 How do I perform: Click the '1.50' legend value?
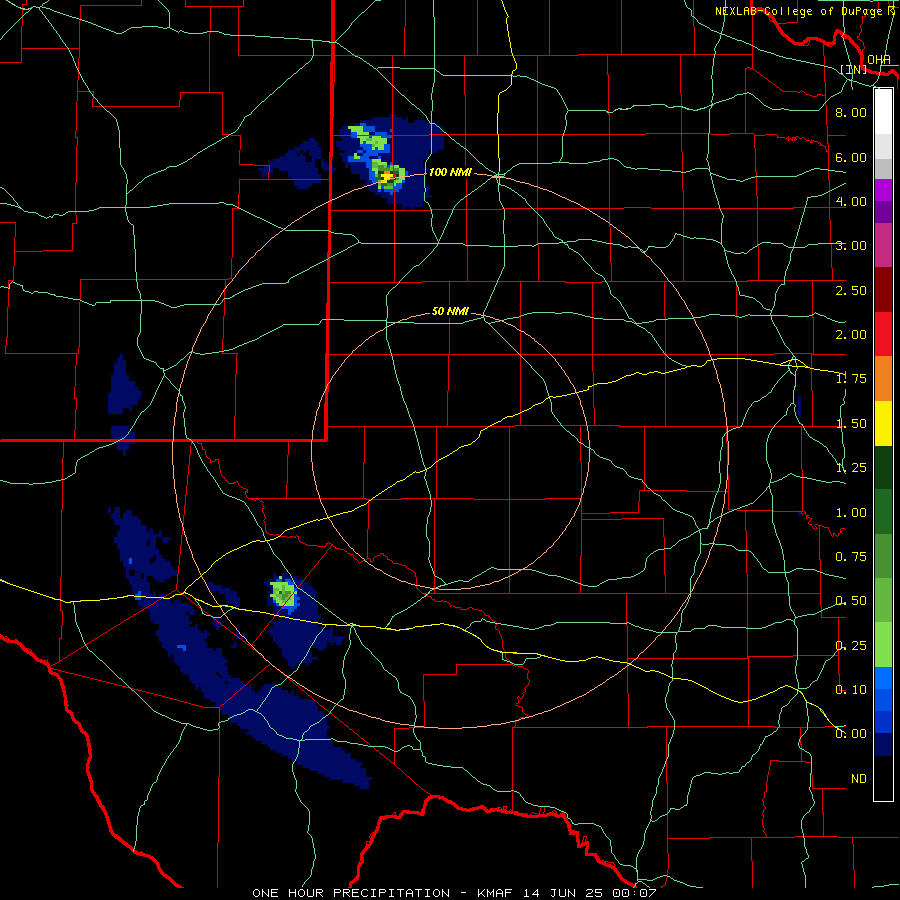[x=851, y=424]
